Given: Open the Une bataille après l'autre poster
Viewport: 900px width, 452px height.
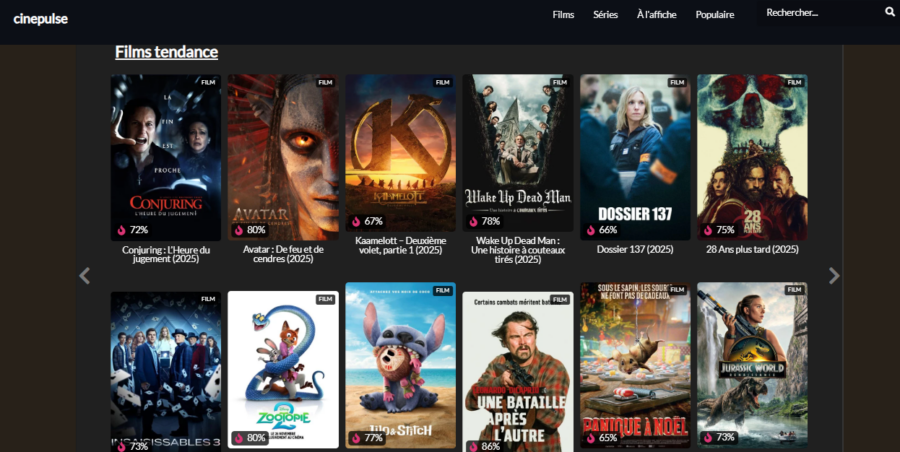Looking at the screenshot, I should tap(518, 372).
